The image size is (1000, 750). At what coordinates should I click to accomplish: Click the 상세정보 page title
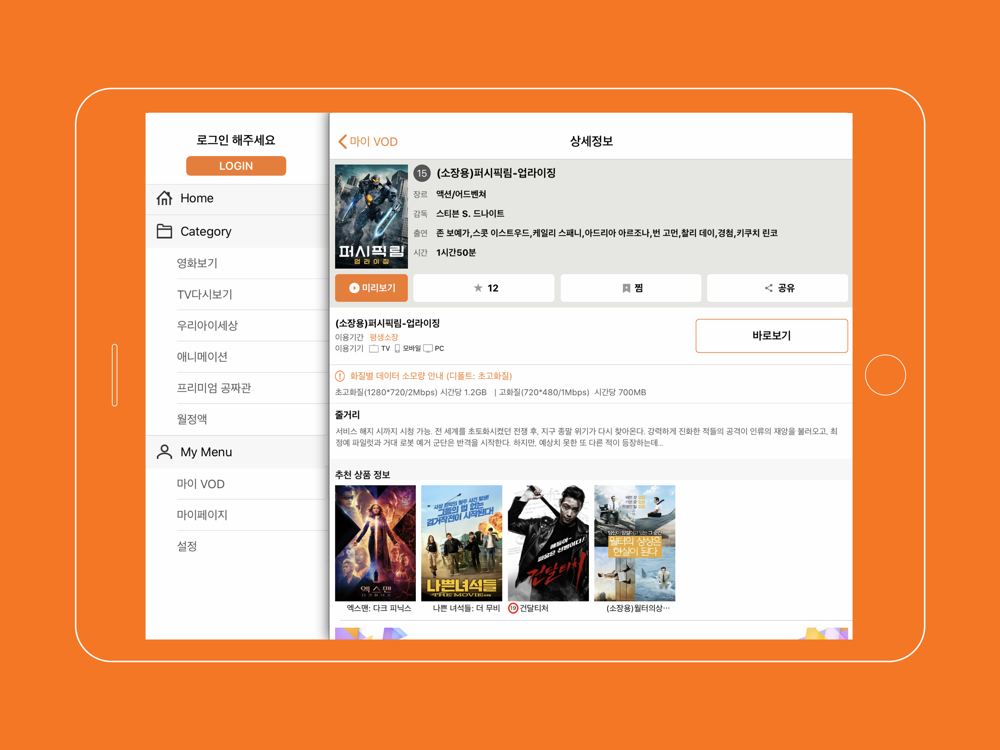pyautogui.click(x=591, y=142)
